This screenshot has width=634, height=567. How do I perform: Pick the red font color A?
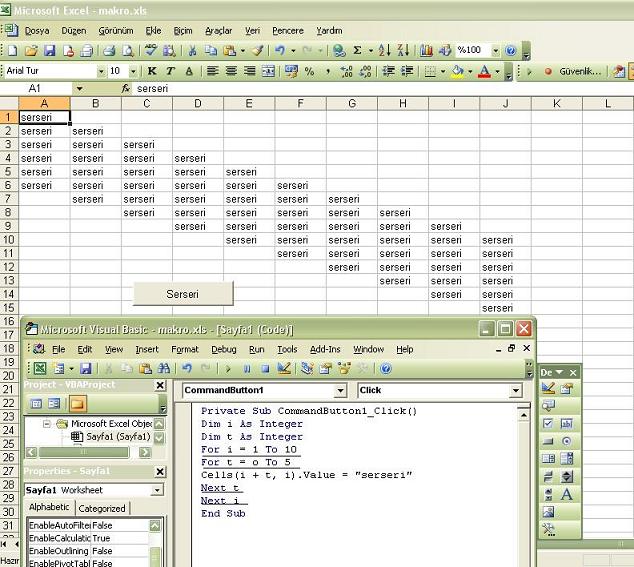coord(484,72)
